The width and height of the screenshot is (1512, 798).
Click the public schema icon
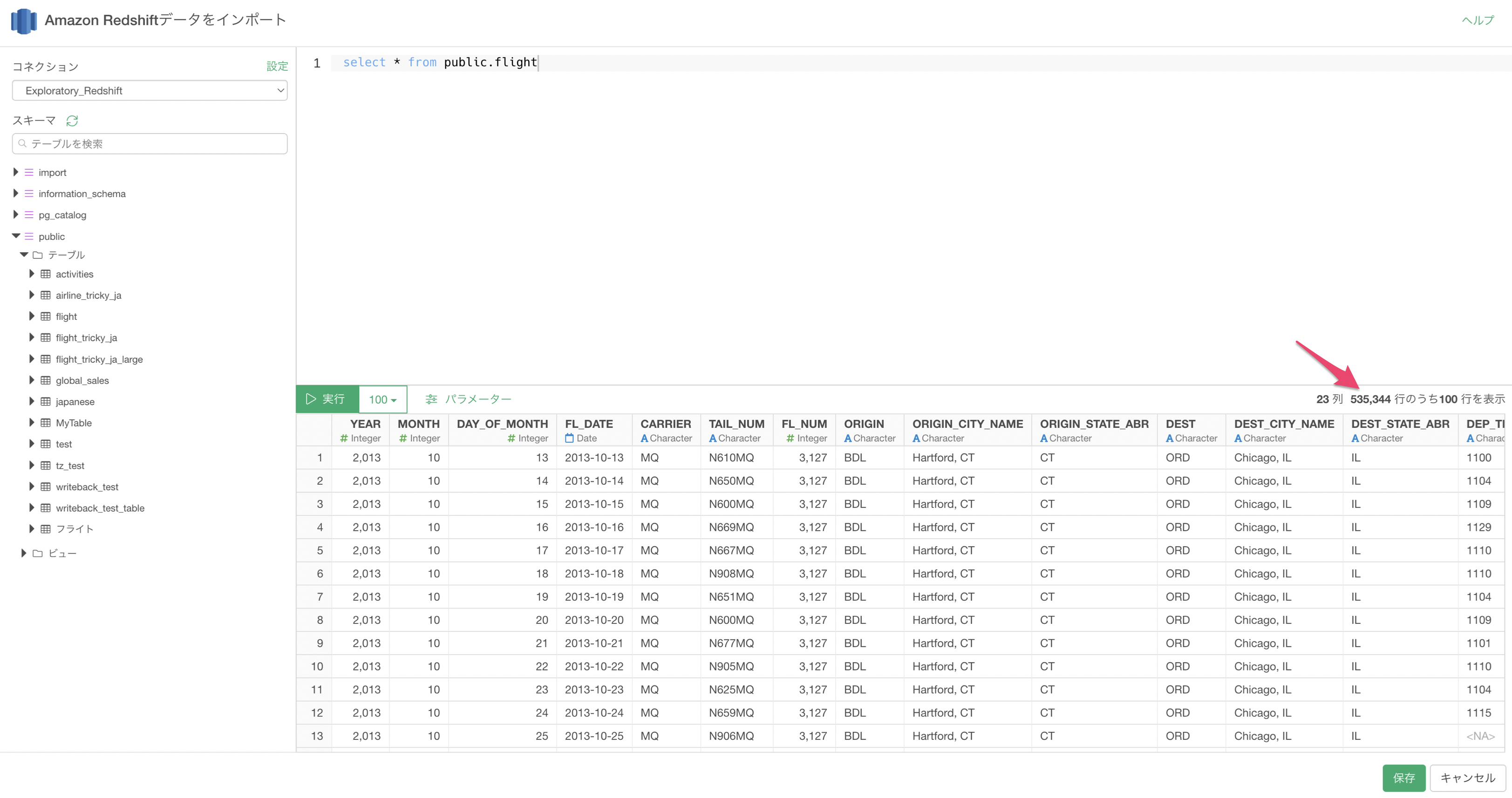pyautogui.click(x=29, y=237)
